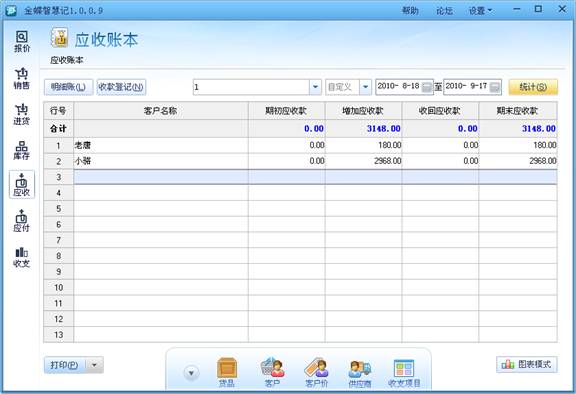Click the 应收账本 ledger header icon
Image resolution: width=576 pixels, height=394 pixels.
coord(60,37)
